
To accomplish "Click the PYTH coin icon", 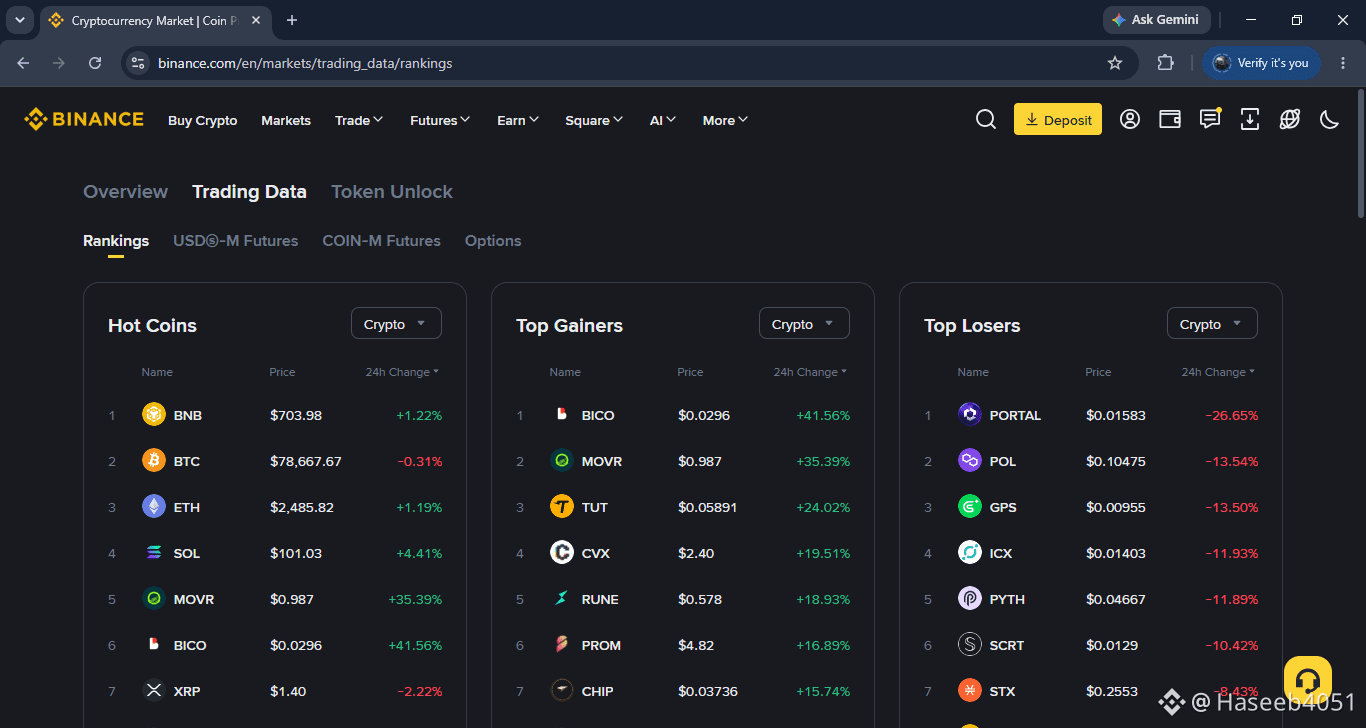I will tap(970, 599).
